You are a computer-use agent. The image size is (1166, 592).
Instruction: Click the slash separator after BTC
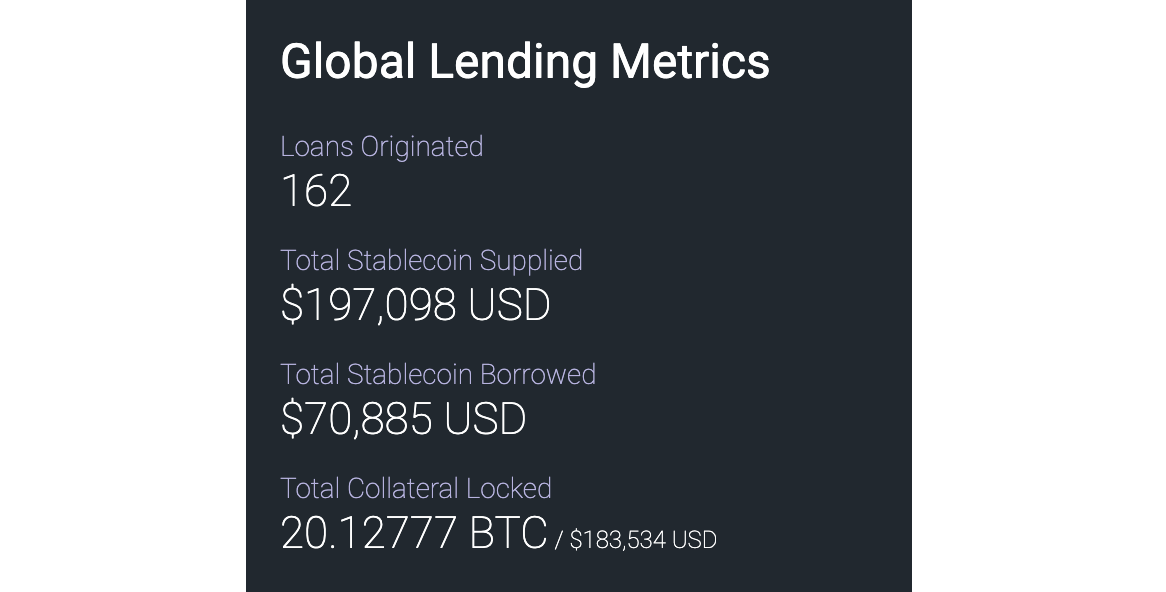[559, 541]
